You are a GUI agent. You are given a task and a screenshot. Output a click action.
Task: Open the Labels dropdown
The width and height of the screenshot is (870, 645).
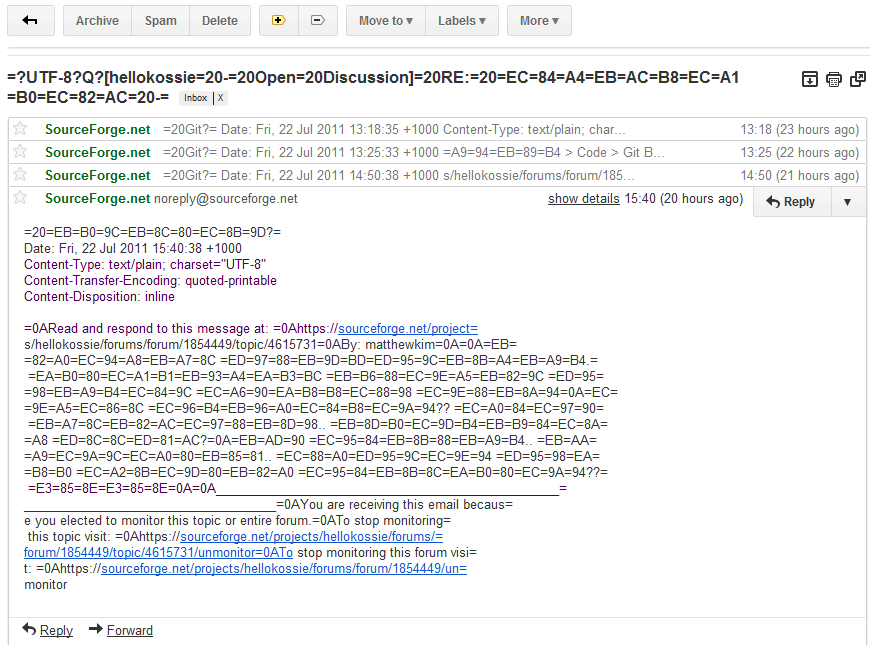point(461,20)
